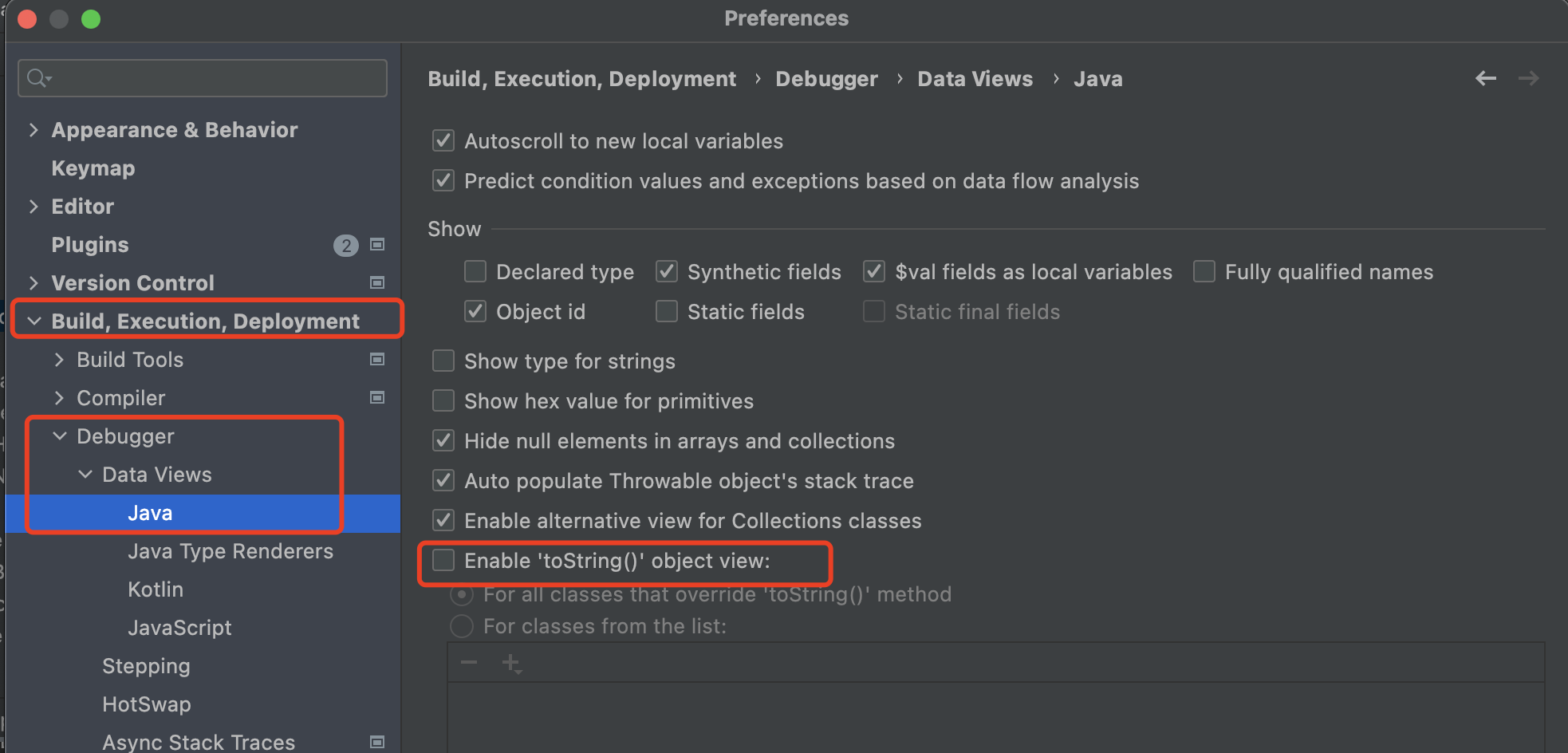Expand the Compiler settings node
This screenshot has width=1568, height=753.
pyautogui.click(x=60, y=398)
